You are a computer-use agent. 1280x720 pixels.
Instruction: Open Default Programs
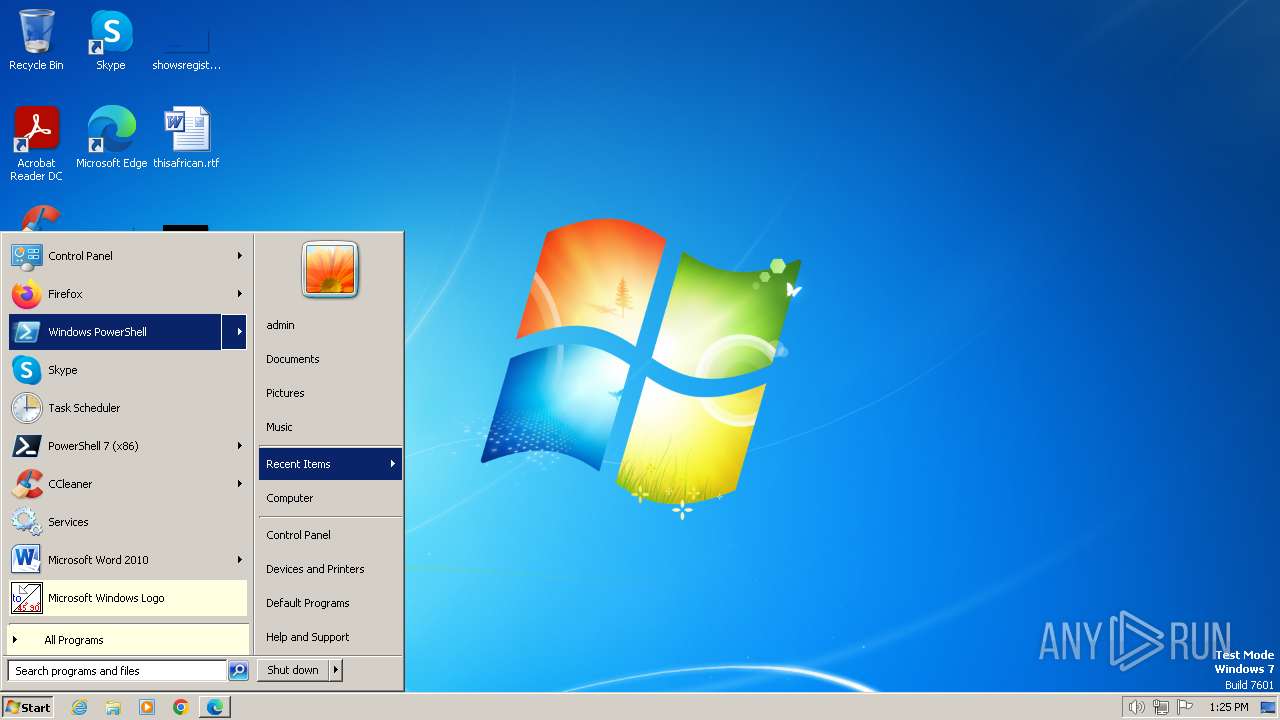pos(307,603)
